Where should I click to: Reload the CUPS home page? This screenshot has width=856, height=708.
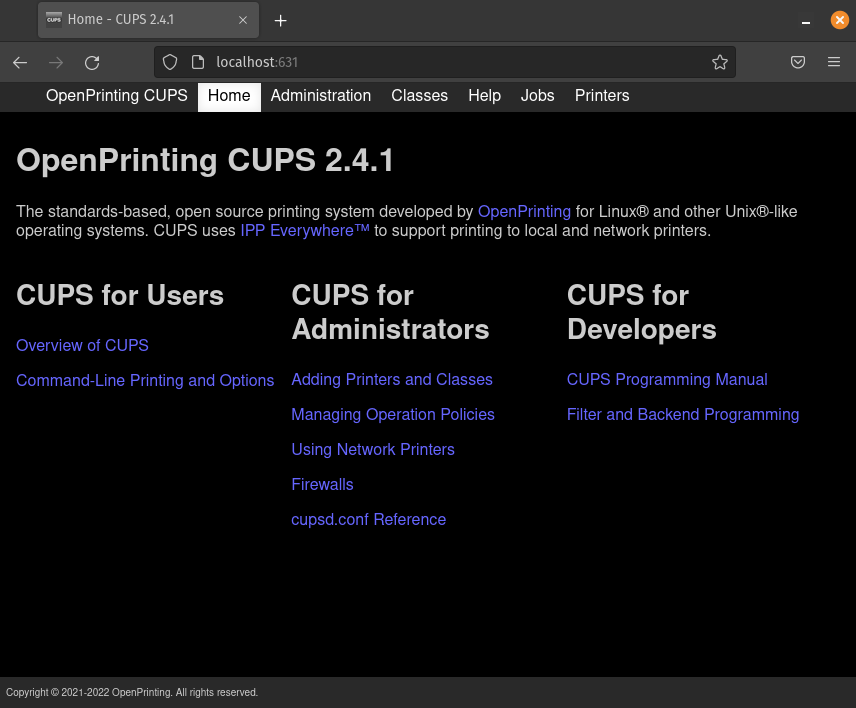tap(92, 62)
